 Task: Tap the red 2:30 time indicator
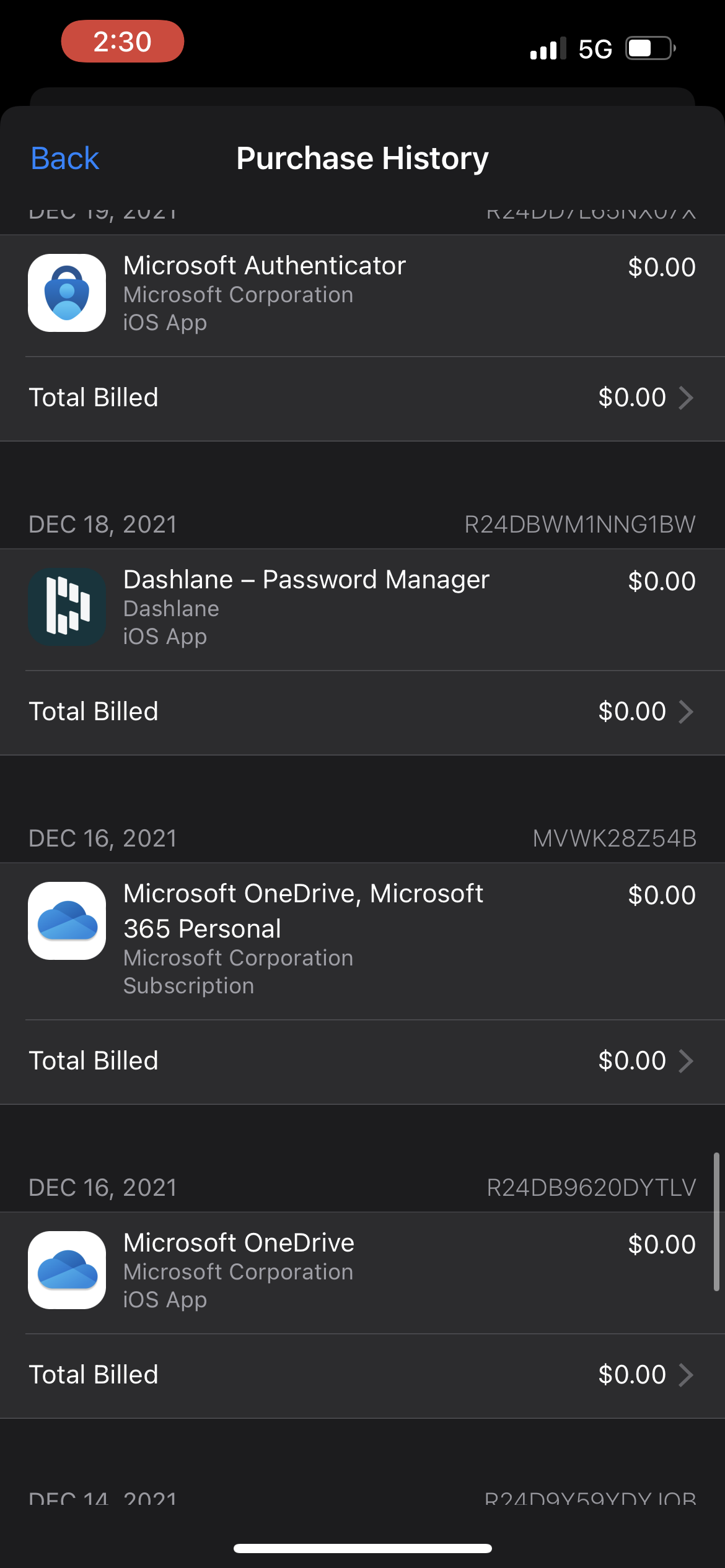tap(122, 41)
